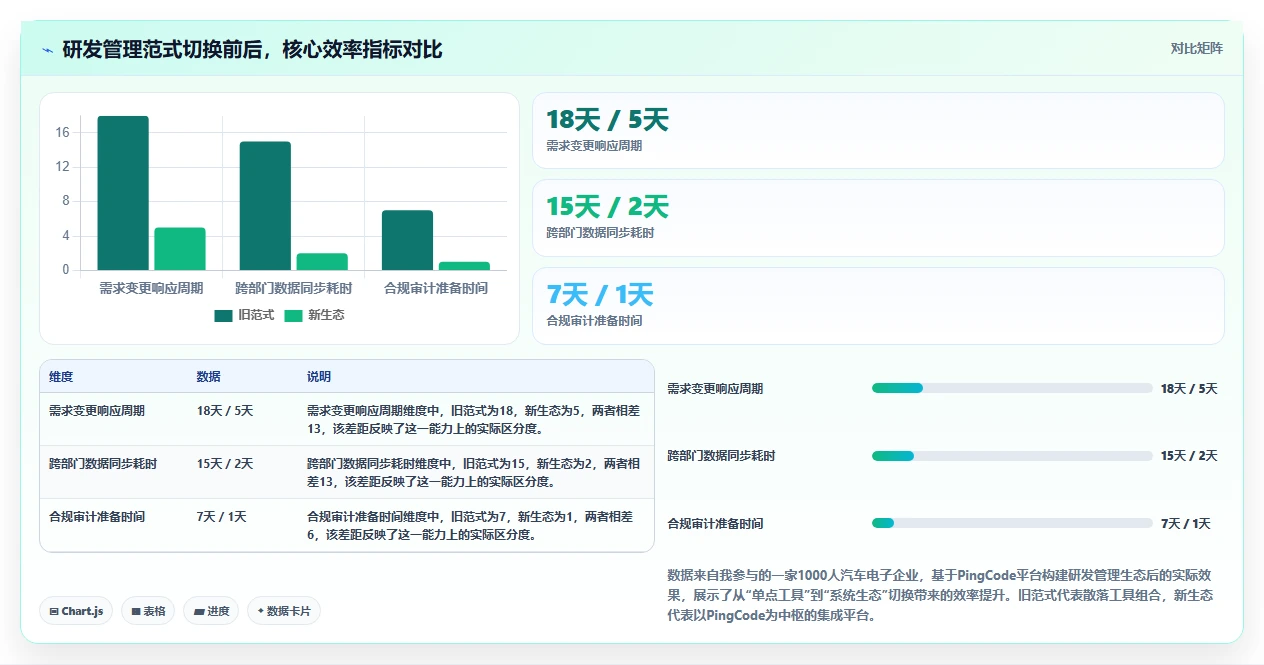Viewport: 1264px width, 665px height.
Task: Click the 15天 / 2天 table cell
Action: tap(225, 464)
